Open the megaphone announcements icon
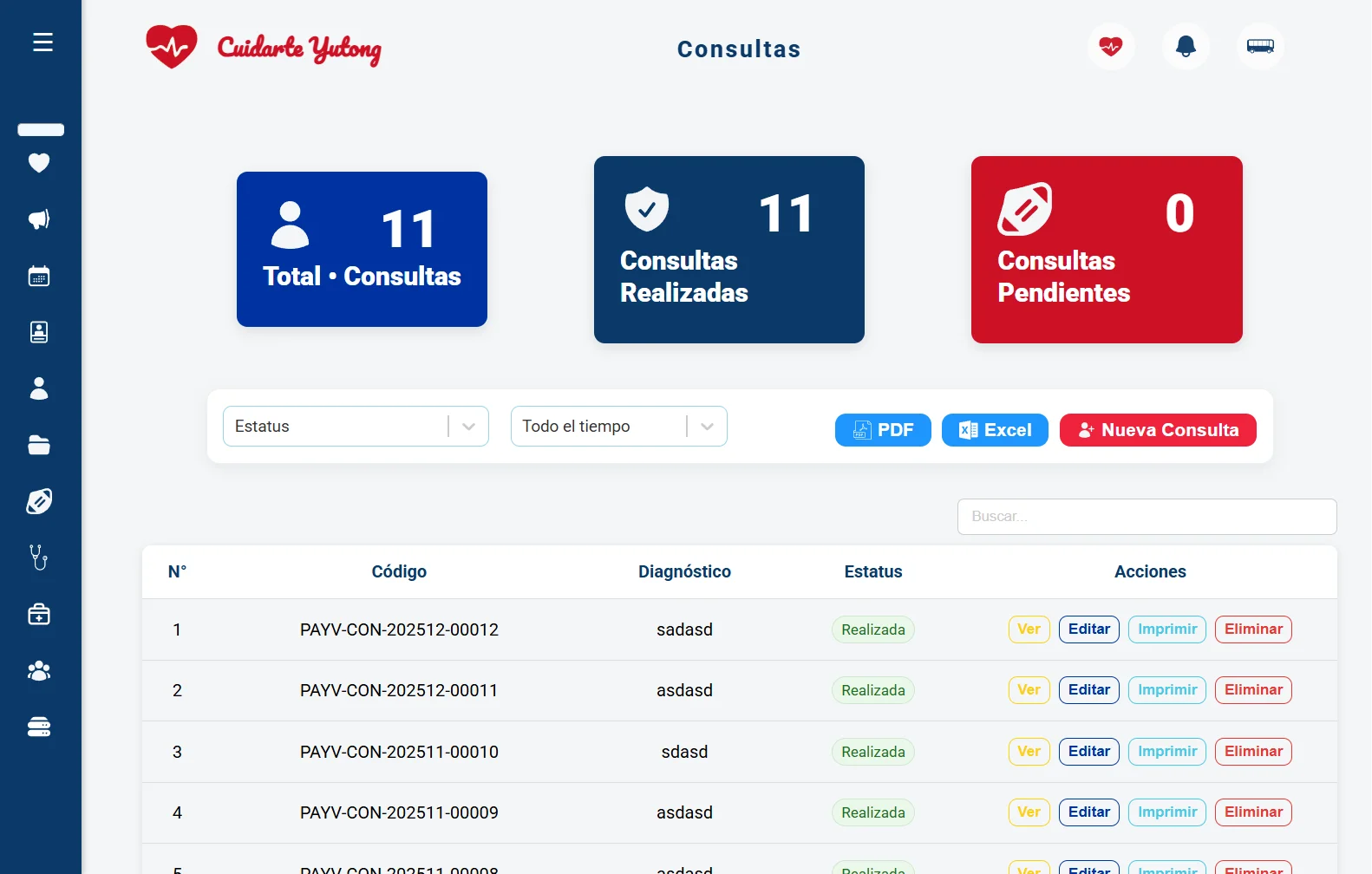Screen dimensions: 1372x874 [x=39, y=219]
